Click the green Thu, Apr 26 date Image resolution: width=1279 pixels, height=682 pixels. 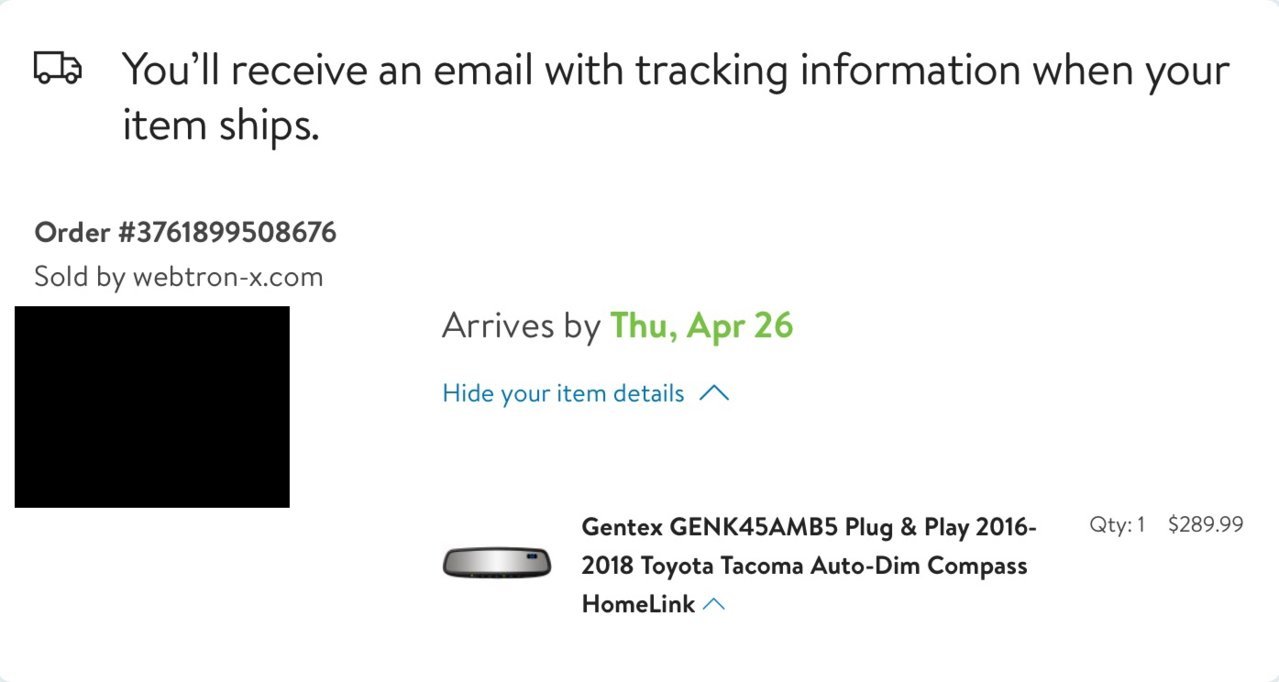pos(701,326)
